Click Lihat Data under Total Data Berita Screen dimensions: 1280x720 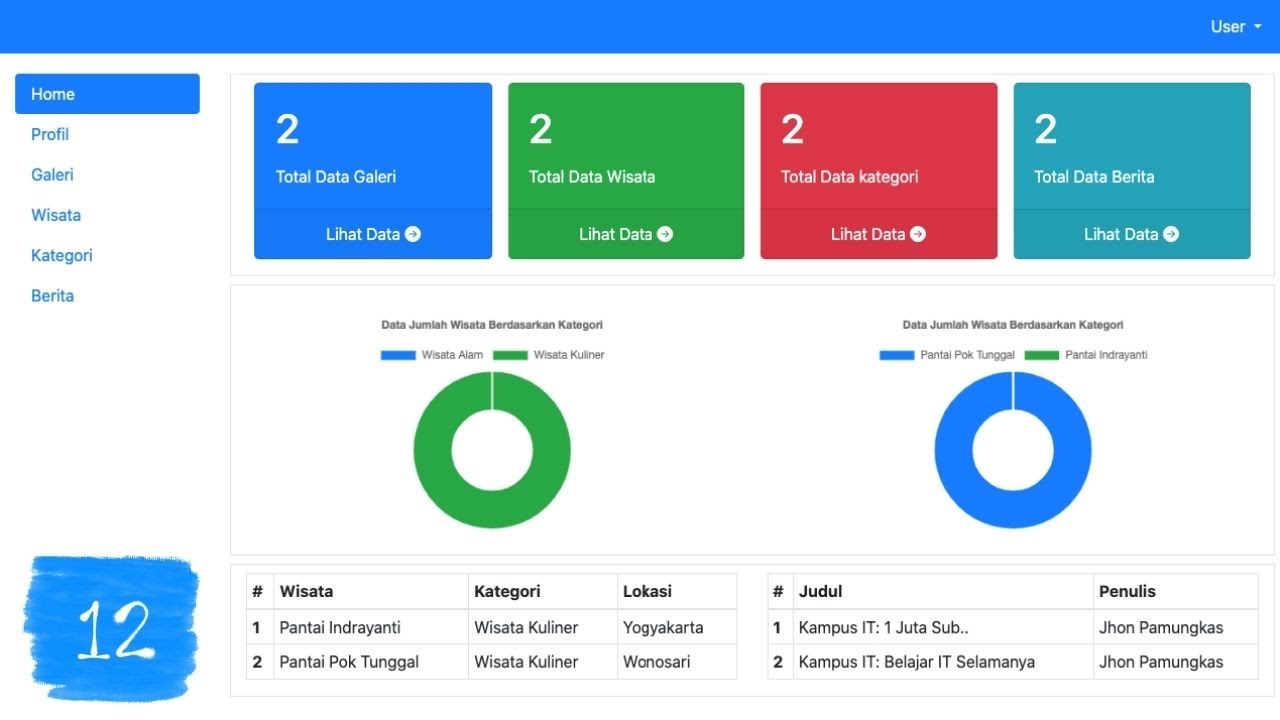tap(1131, 234)
